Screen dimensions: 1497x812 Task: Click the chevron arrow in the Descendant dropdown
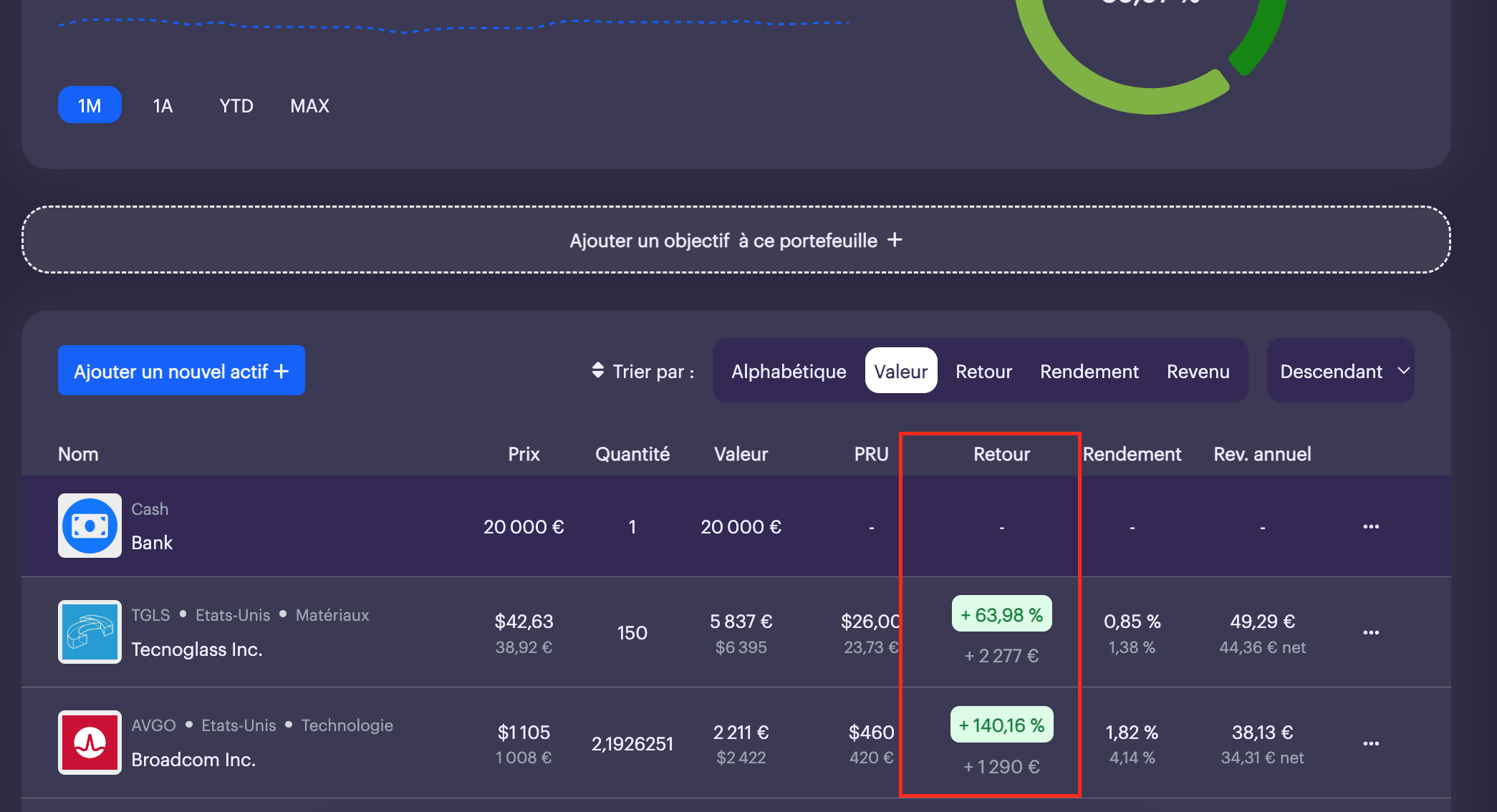click(x=1403, y=370)
